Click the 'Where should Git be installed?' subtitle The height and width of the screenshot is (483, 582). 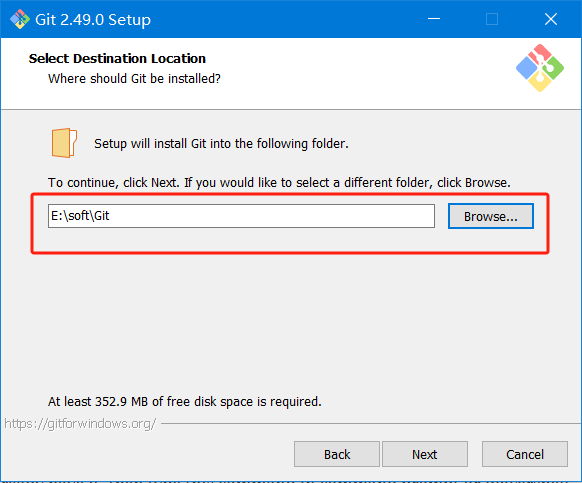point(134,79)
